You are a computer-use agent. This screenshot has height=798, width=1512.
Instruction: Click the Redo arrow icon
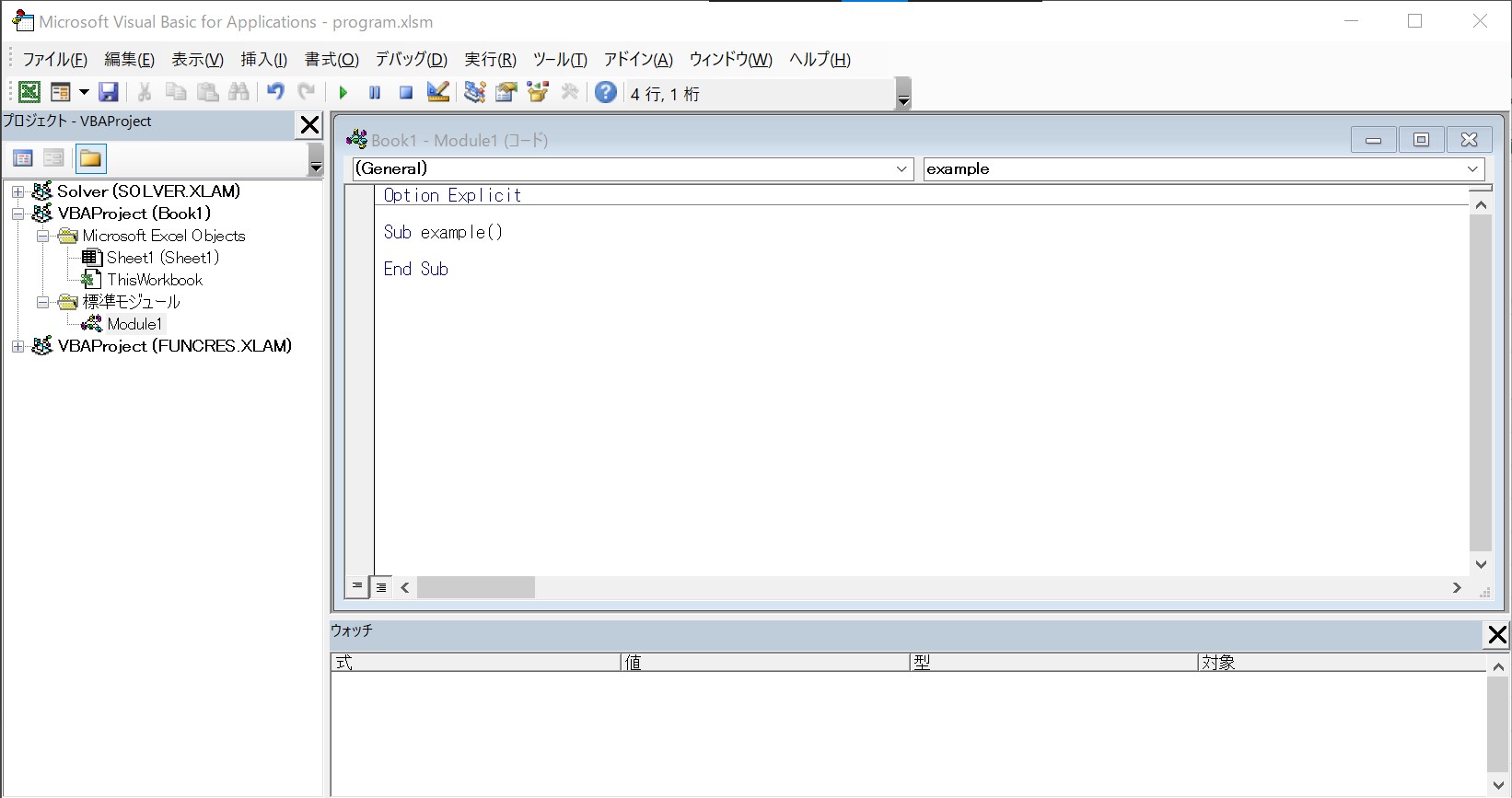(307, 92)
